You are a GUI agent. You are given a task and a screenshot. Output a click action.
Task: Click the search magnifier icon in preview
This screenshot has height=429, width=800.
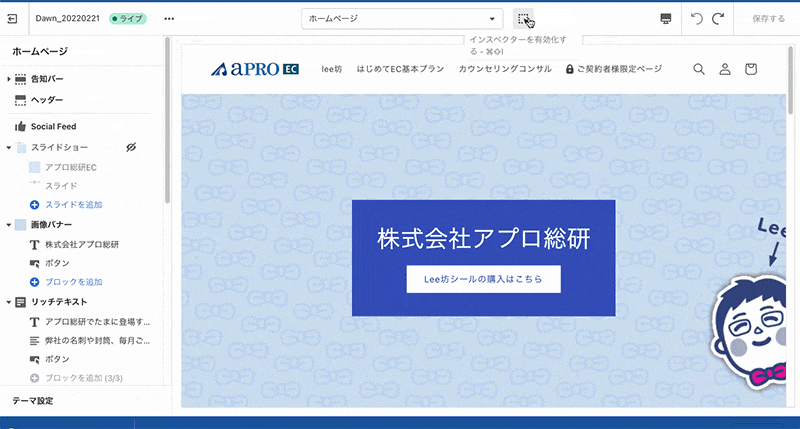699,69
